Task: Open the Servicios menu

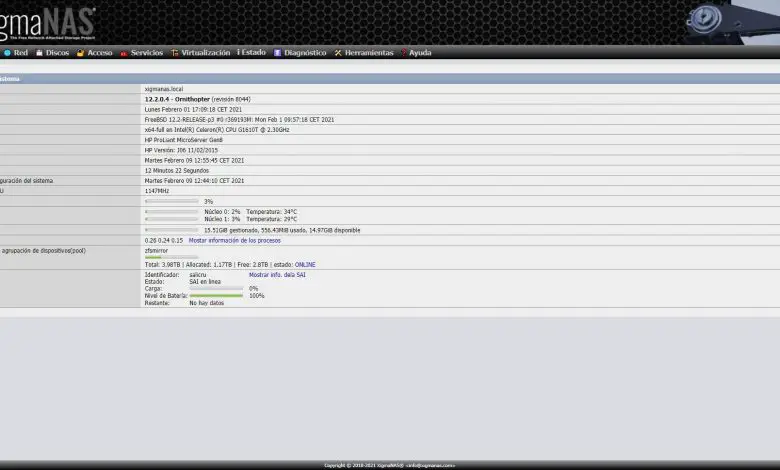Action: (x=147, y=53)
